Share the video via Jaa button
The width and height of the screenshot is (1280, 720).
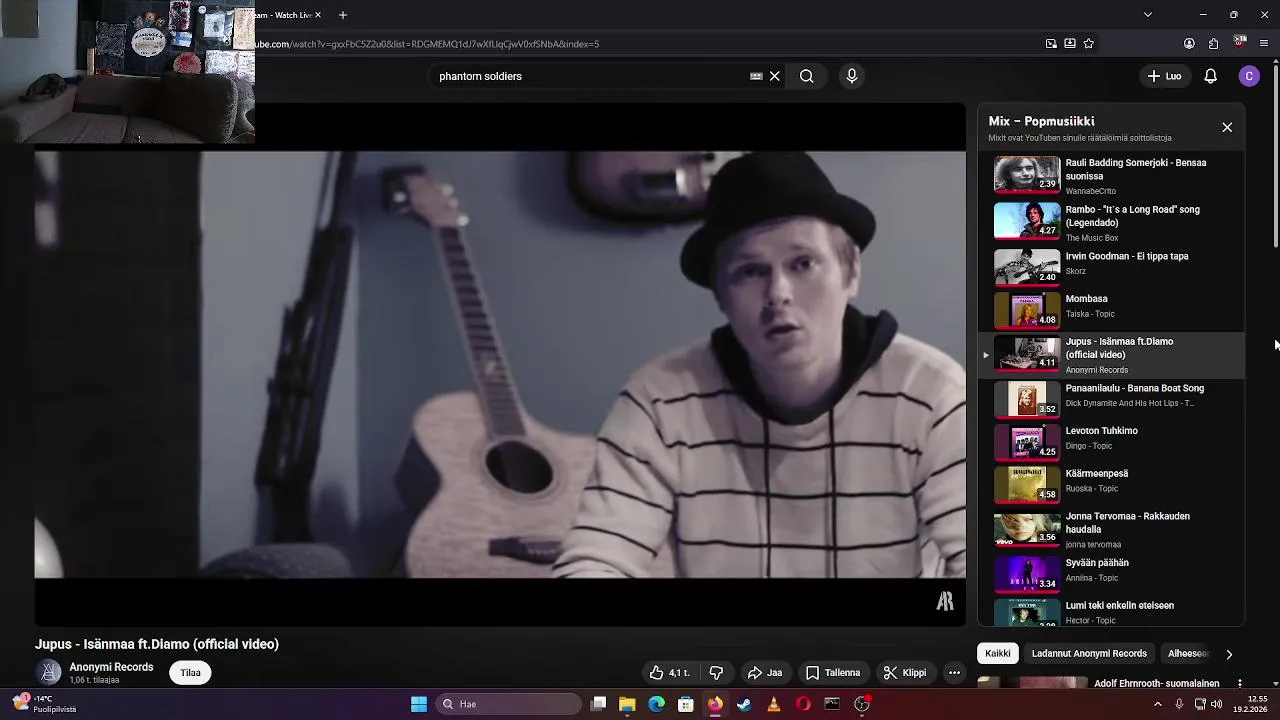click(x=765, y=673)
